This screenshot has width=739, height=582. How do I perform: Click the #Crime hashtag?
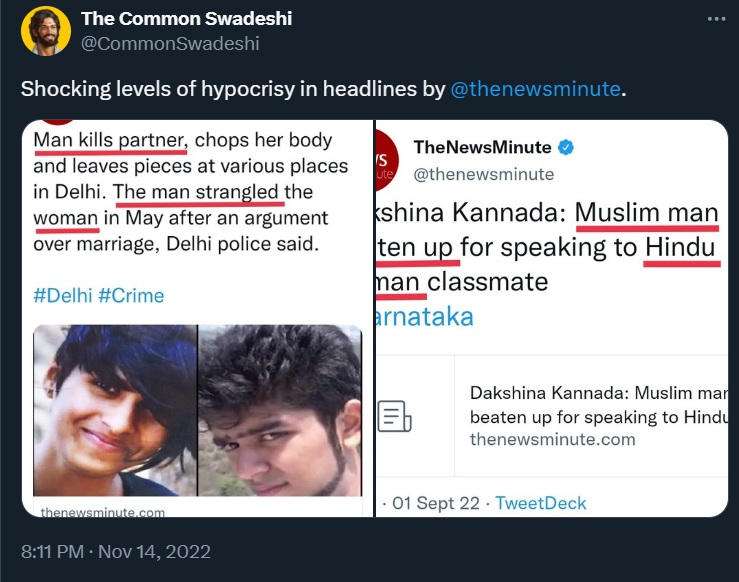(131, 296)
